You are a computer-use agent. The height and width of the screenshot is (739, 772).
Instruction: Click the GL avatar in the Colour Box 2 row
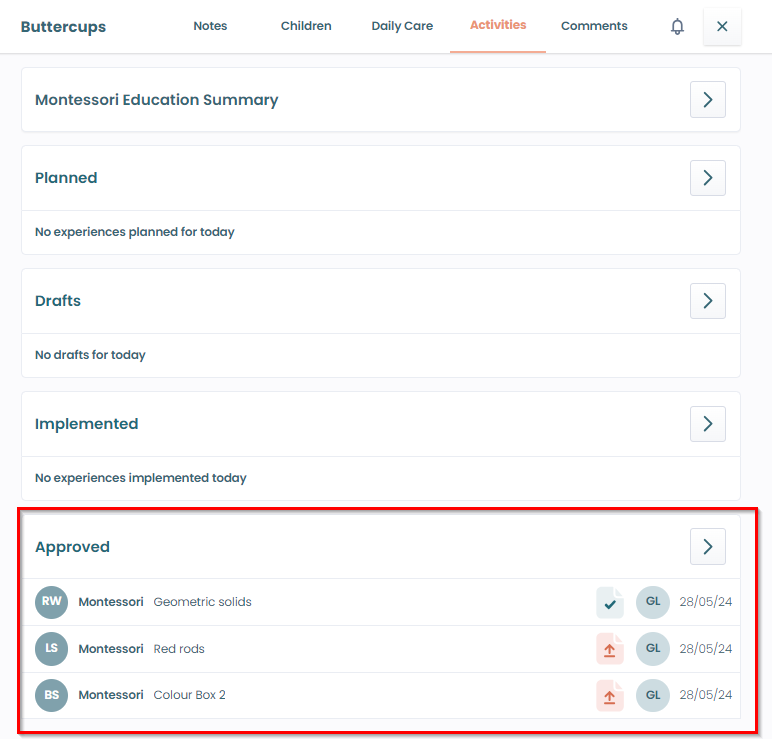click(x=653, y=695)
